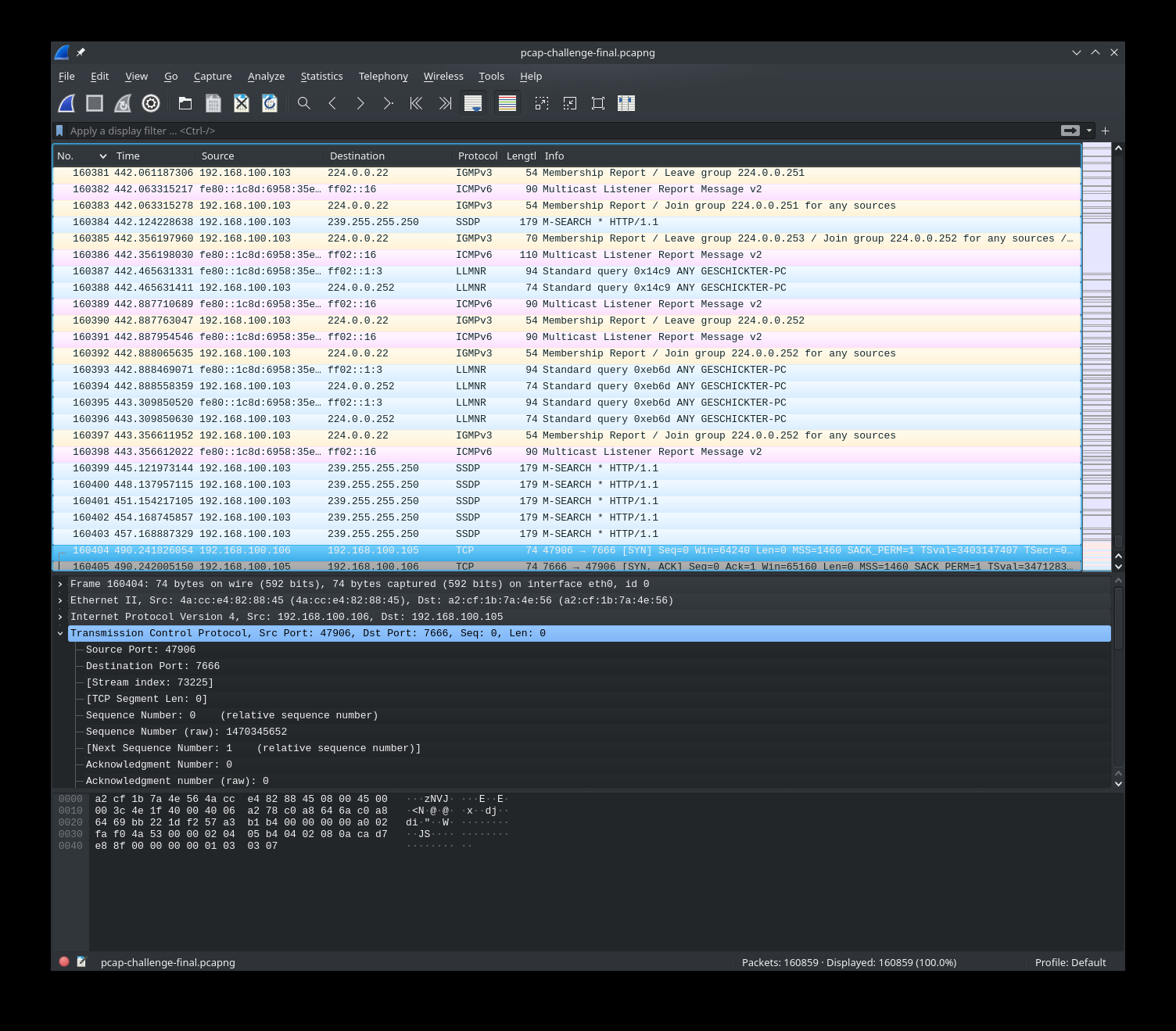This screenshot has width=1176, height=1031.
Task: Jump to the first packet
Action: [x=417, y=103]
